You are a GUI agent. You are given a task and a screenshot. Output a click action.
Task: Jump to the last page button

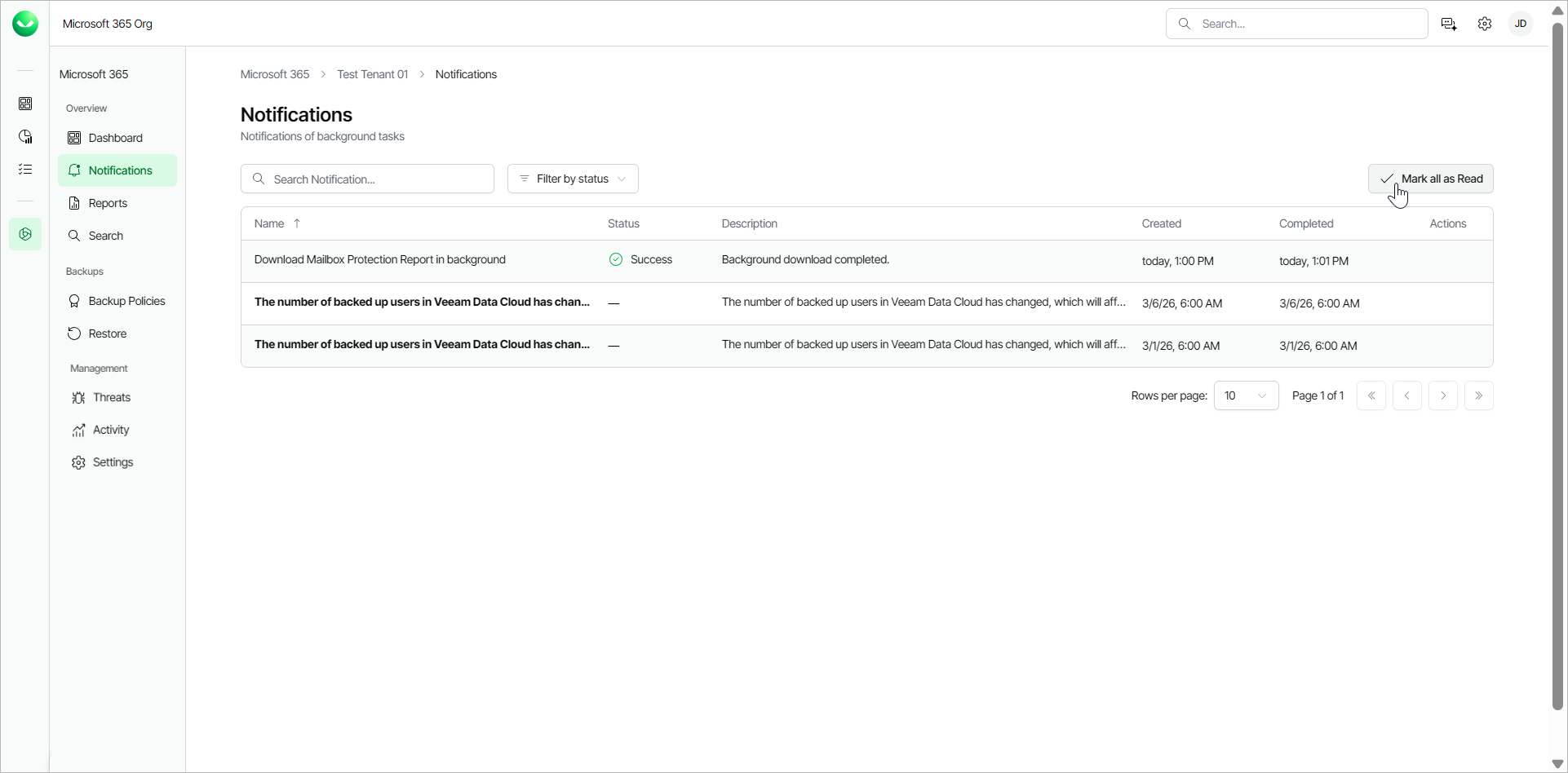point(1478,395)
